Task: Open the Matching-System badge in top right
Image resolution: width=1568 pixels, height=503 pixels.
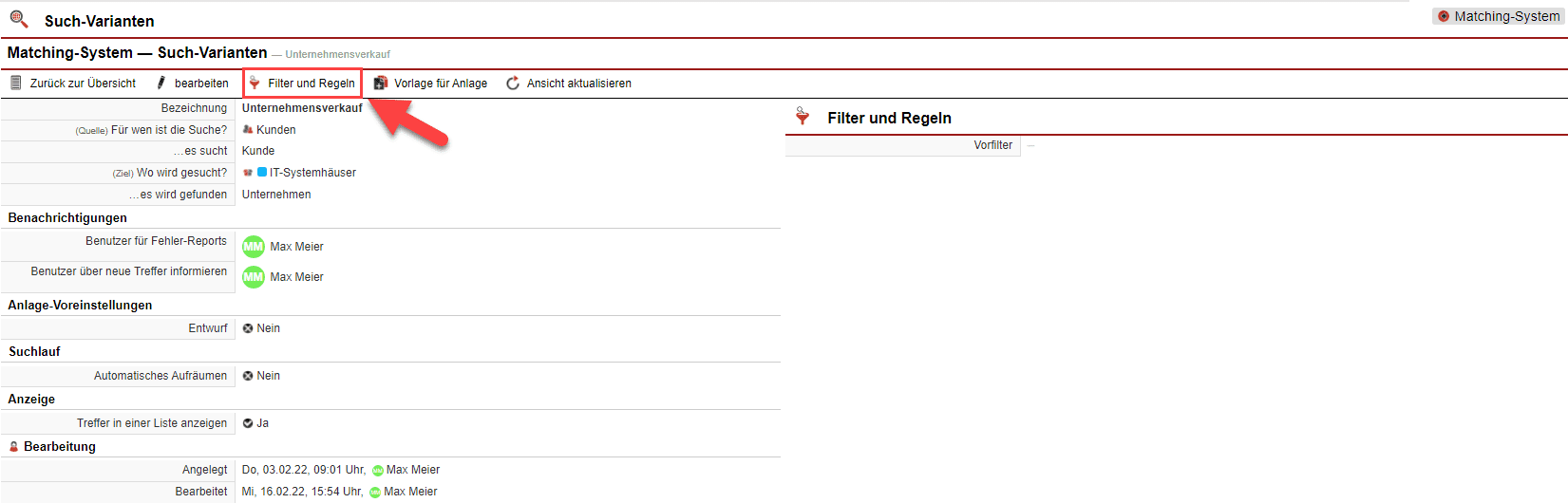Action: [1499, 16]
